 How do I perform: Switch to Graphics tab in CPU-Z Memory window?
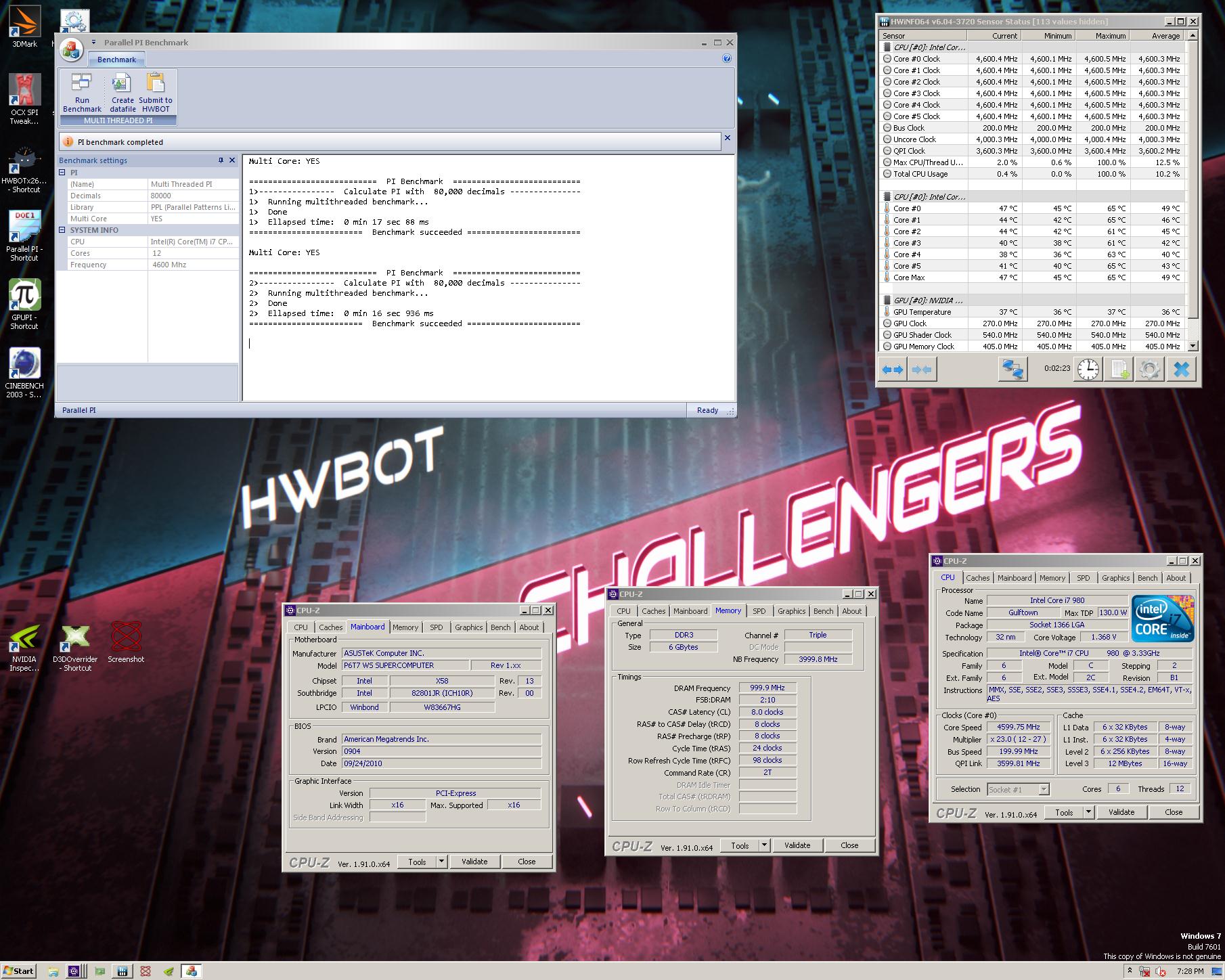tap(791, 611)
